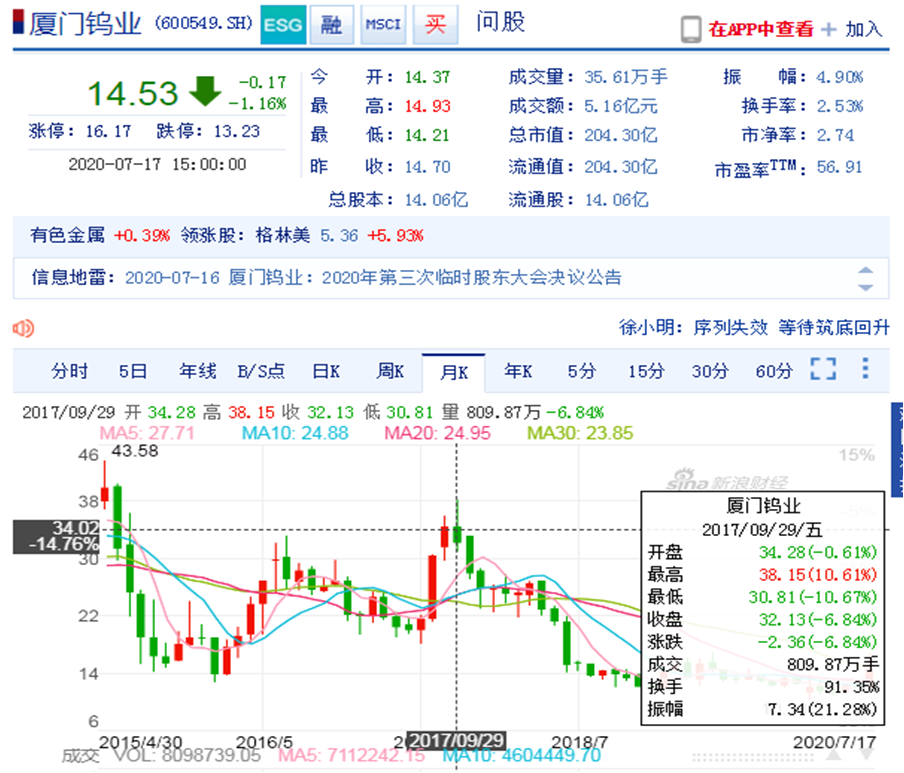Click the volume MA5: 7112242.15 label
This screenshot has height=773, width=904.
pos(351,755)
